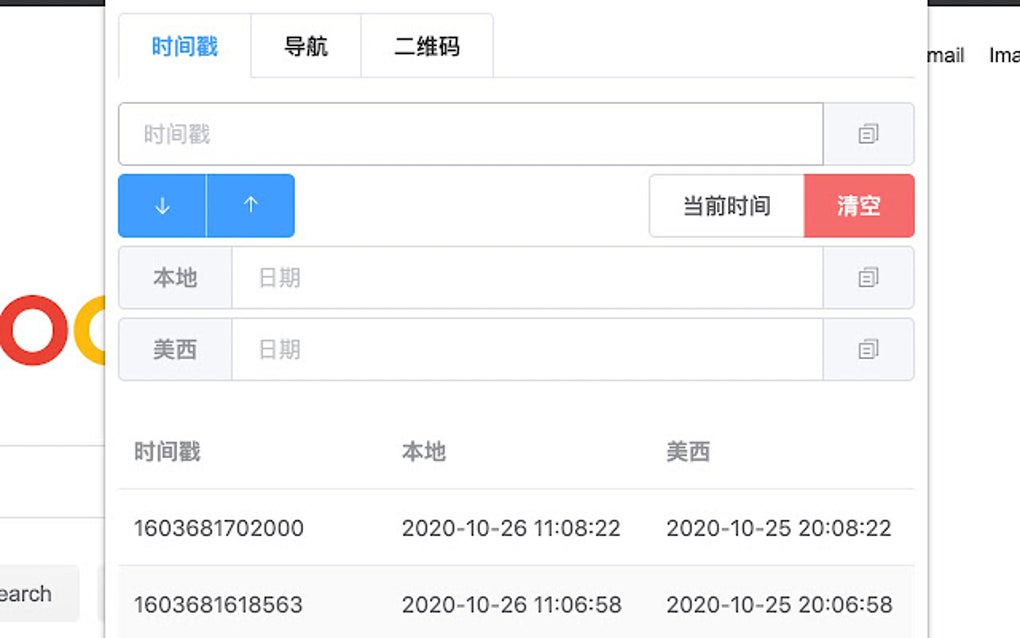Click the Images link
The height and width of the screenshot is (638, 1020).
(1005, 56)
